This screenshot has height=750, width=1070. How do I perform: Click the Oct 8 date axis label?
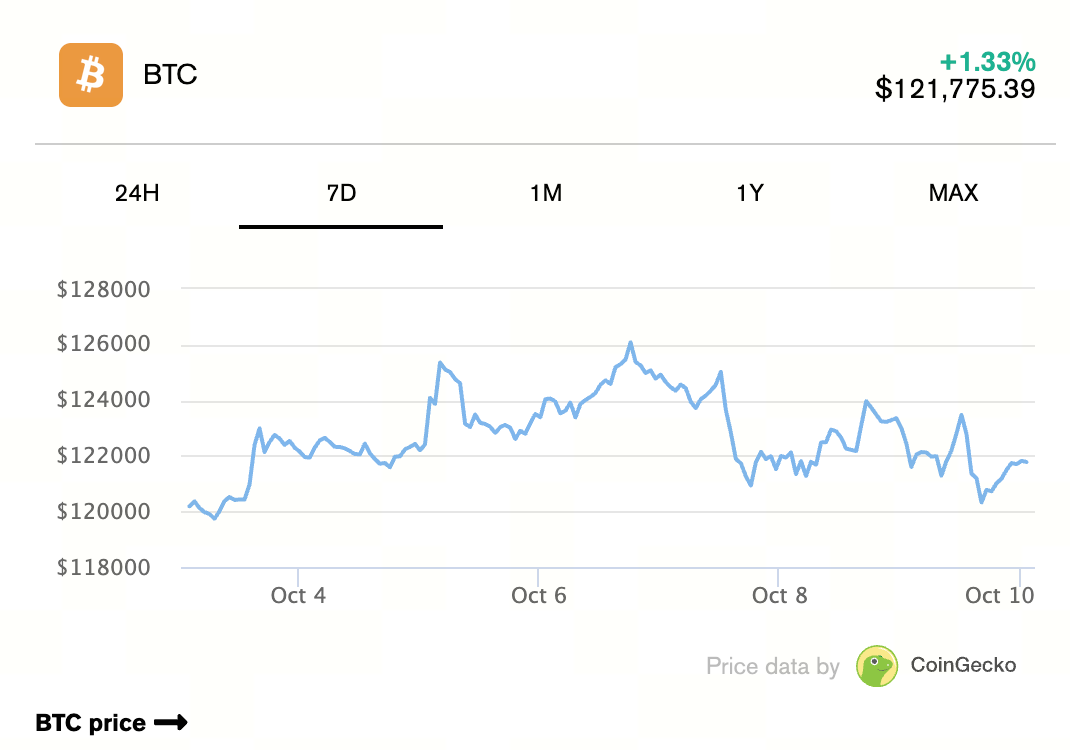779,596
